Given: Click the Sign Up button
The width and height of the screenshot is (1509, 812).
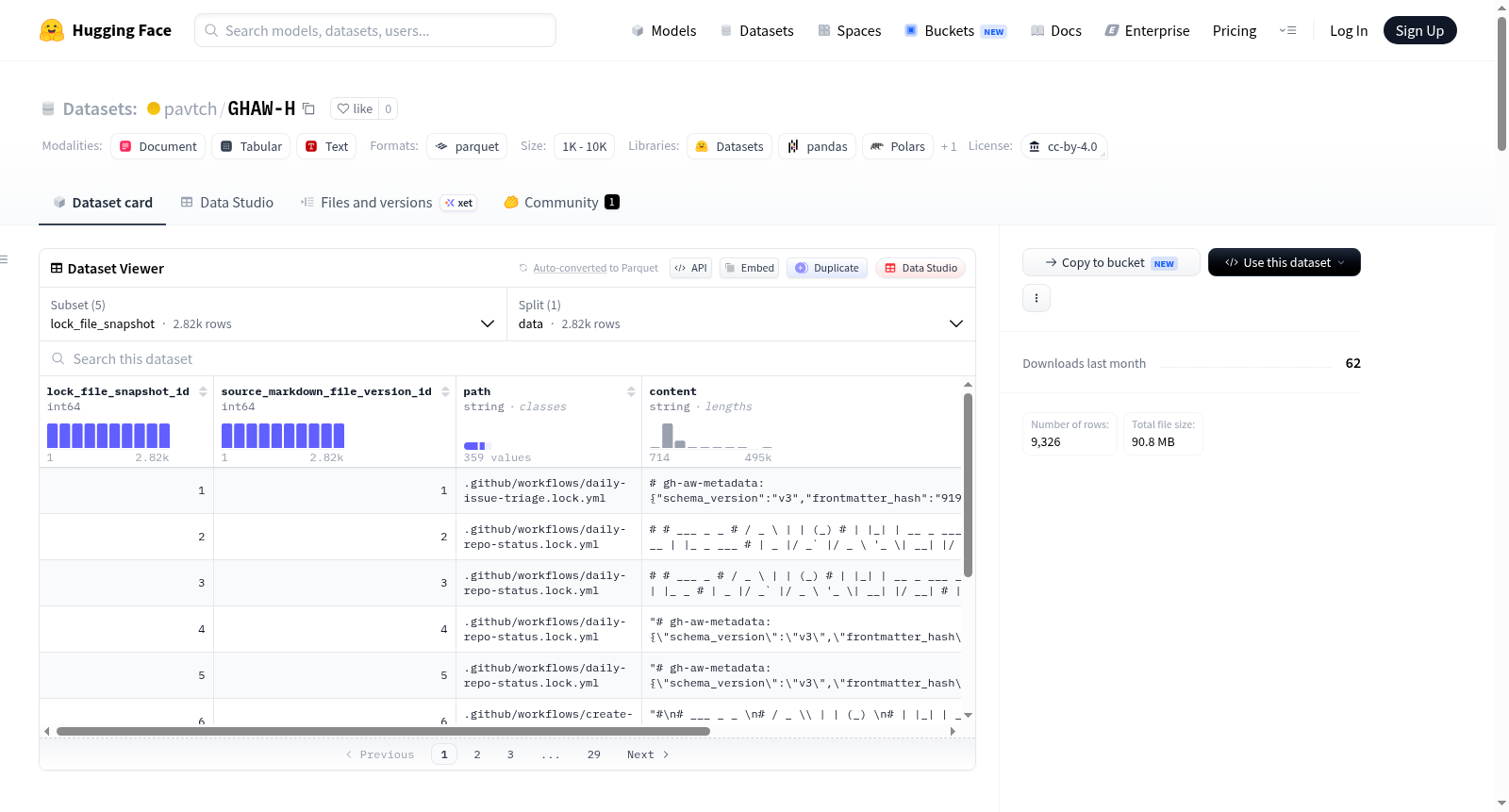Looking at the screenshot, I should pyautogui.click(x=1419, y=30).
